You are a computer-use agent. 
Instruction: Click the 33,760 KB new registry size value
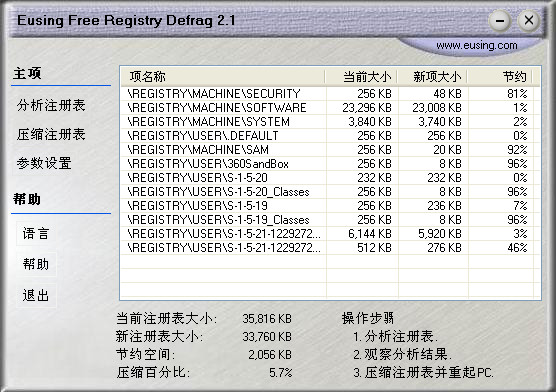tap(267, 336)
